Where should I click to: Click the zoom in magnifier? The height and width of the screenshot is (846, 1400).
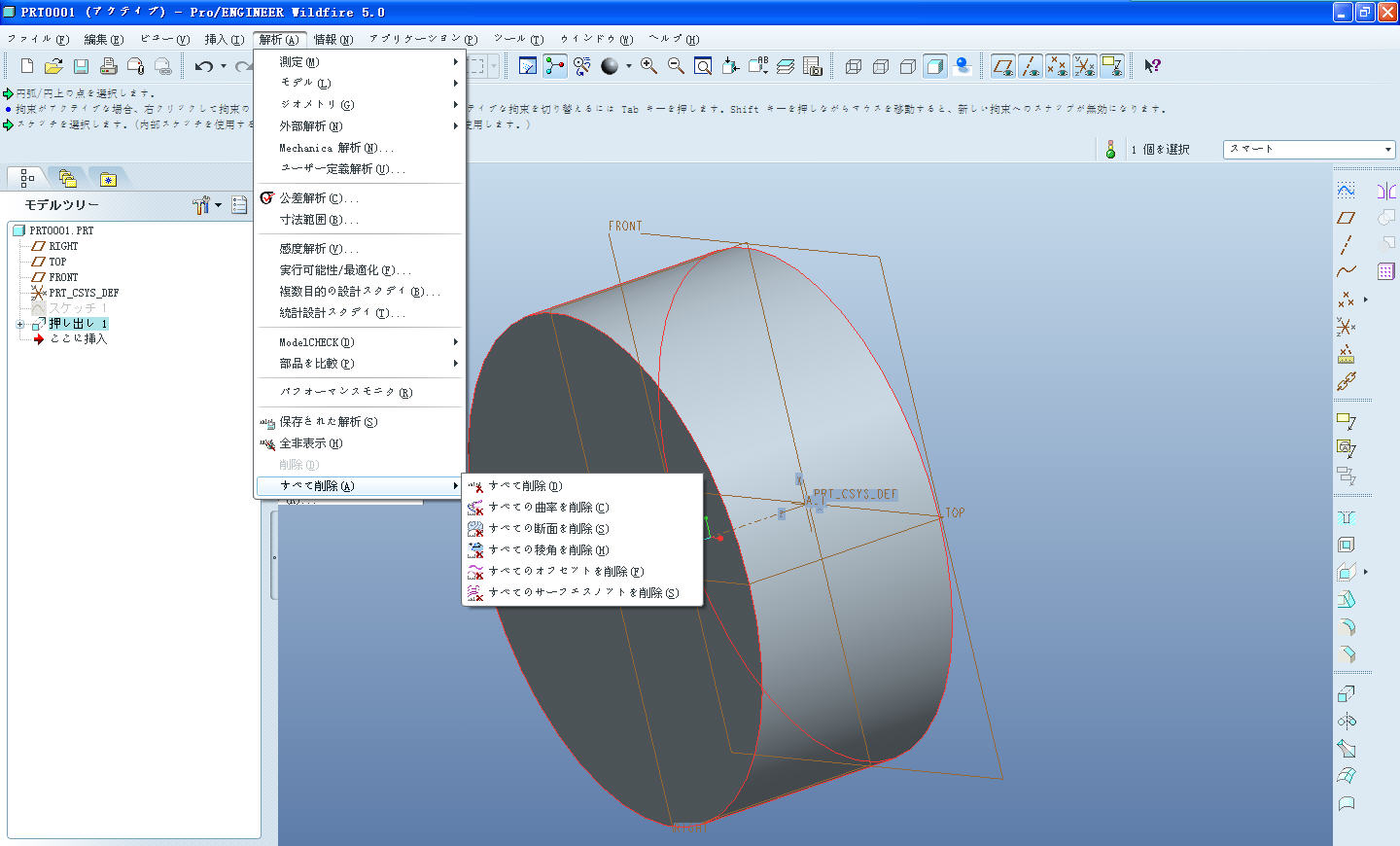point(648,66)
